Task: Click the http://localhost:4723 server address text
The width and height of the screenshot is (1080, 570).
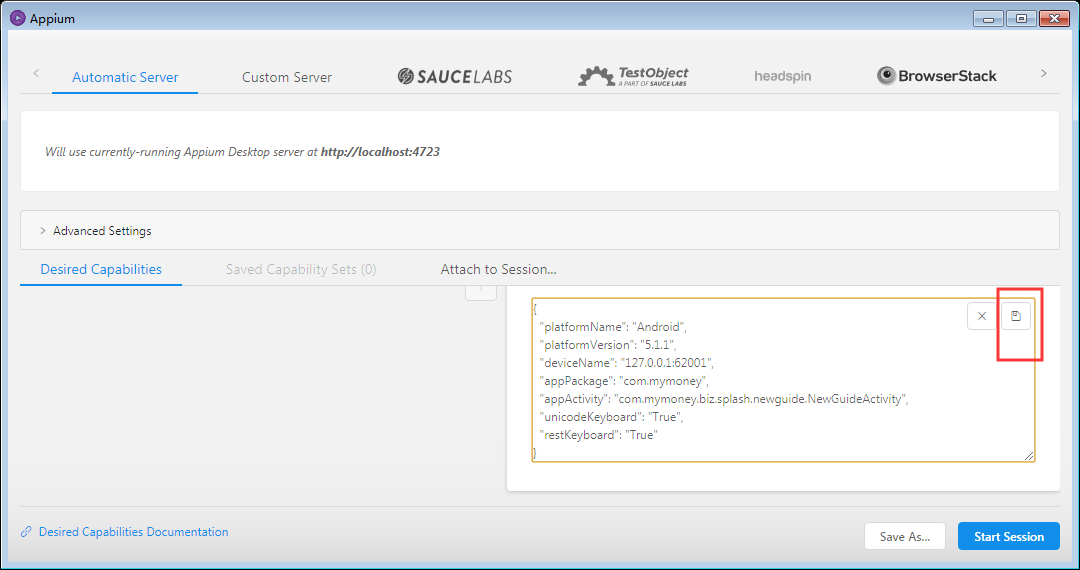Action: point(380,151)
